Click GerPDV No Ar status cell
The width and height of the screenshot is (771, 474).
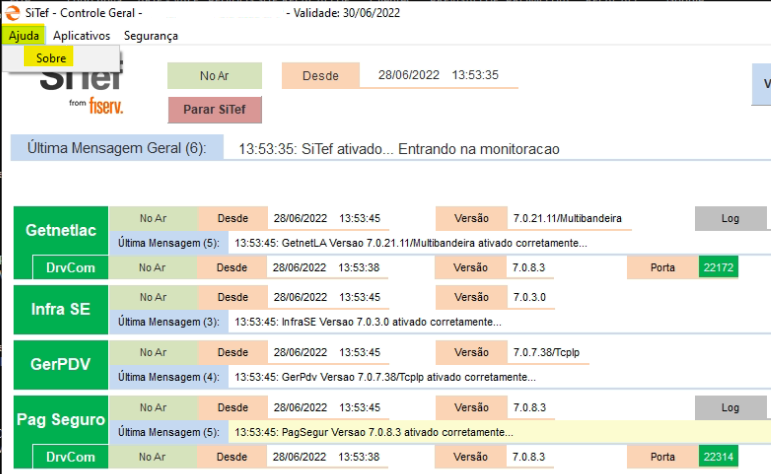153,352
